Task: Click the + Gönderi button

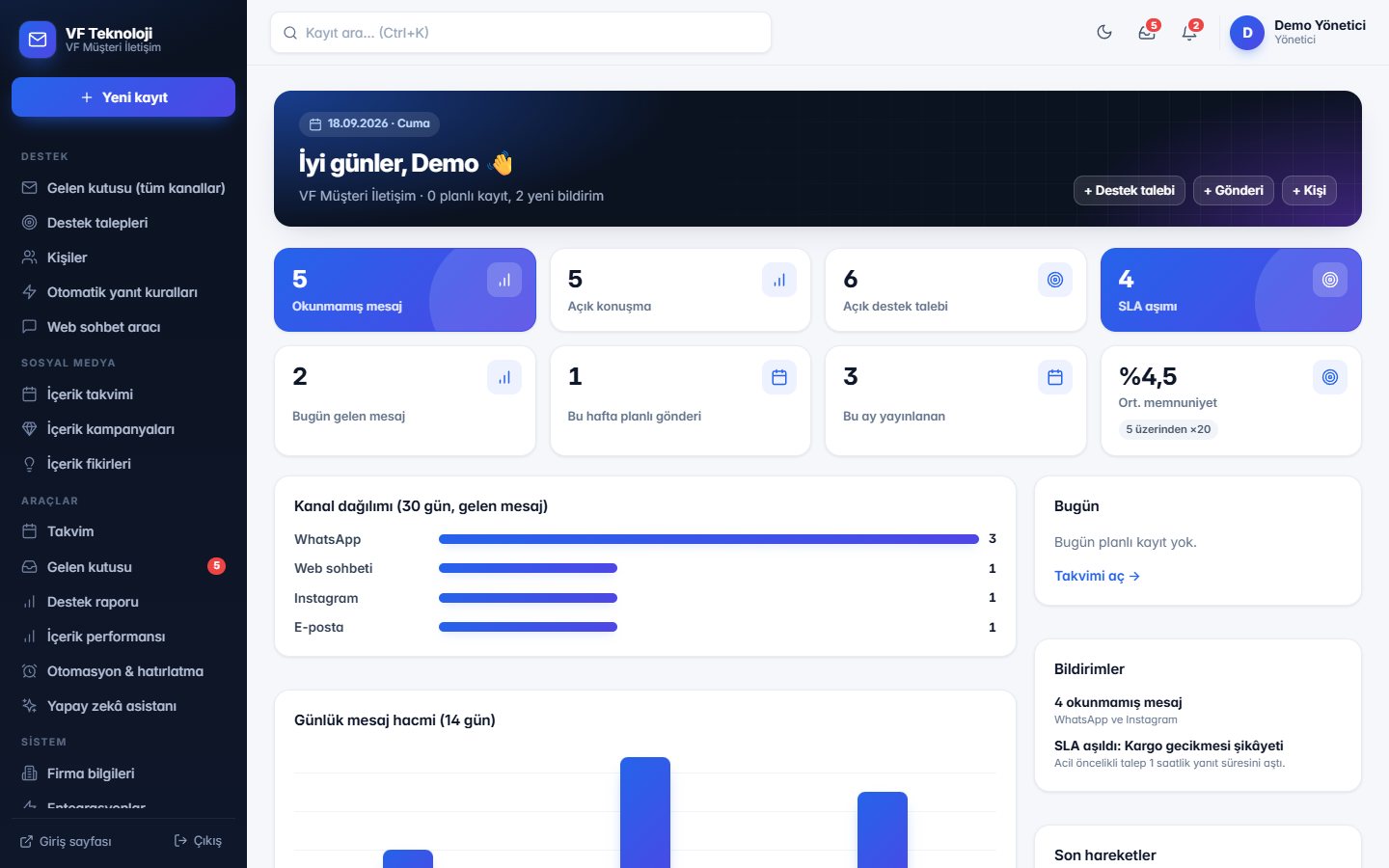Action: [x=1234, y=191]
